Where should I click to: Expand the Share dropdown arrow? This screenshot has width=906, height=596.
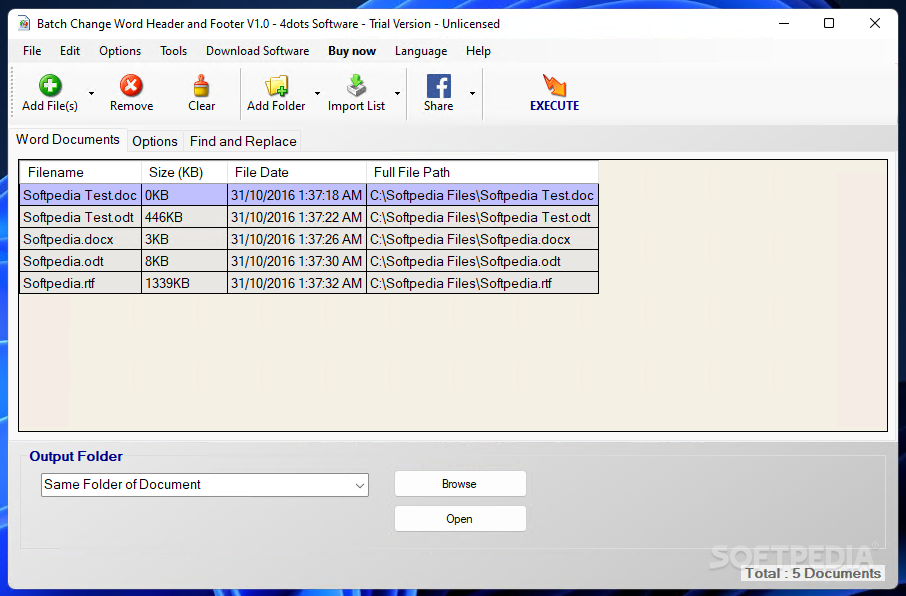pos(473,93)
